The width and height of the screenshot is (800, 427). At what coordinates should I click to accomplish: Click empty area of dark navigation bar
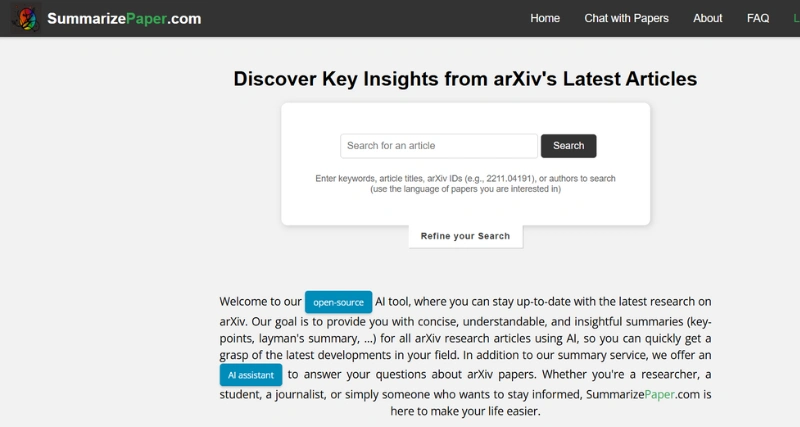(357, 18)
